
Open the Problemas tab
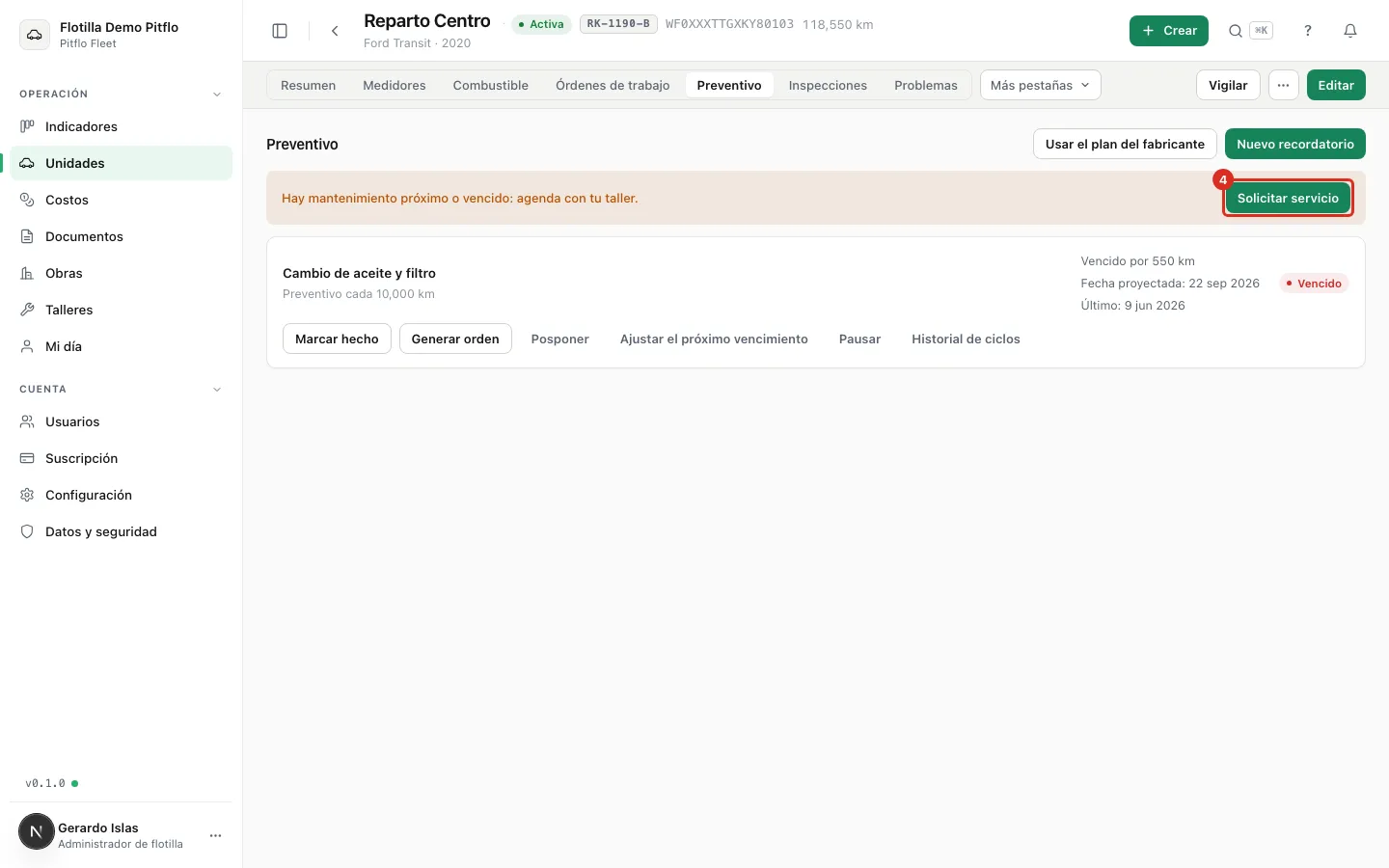click(926, 85)
